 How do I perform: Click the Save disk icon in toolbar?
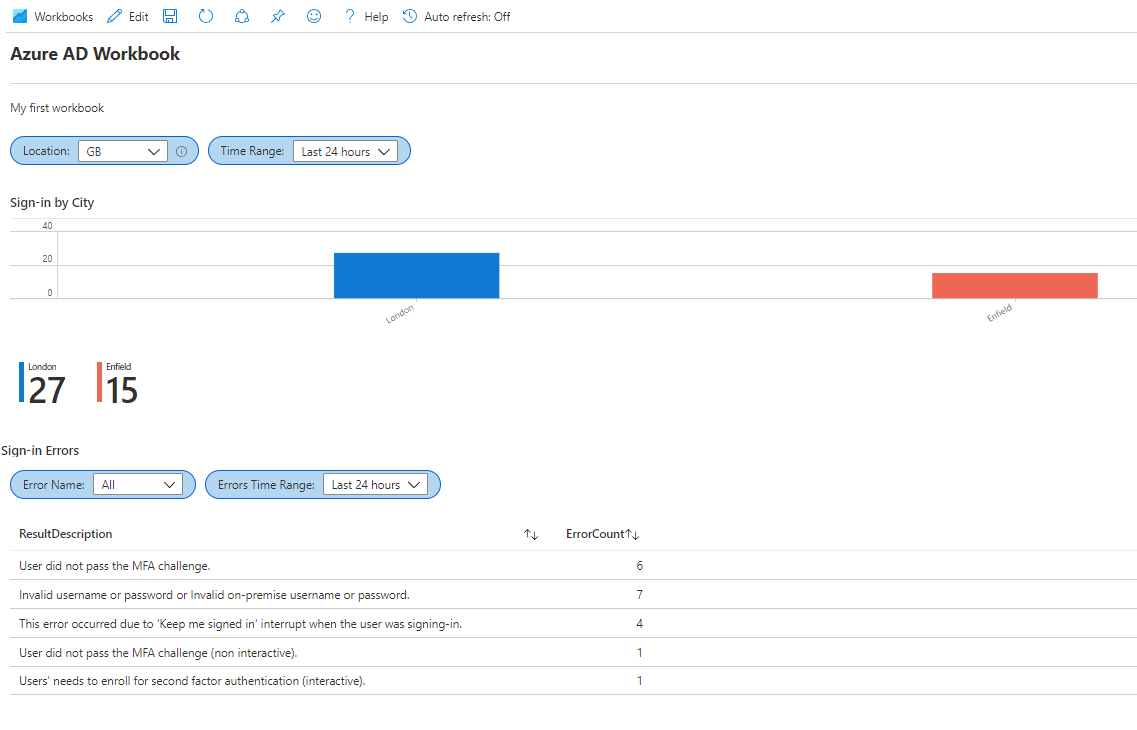pos(170,16)
